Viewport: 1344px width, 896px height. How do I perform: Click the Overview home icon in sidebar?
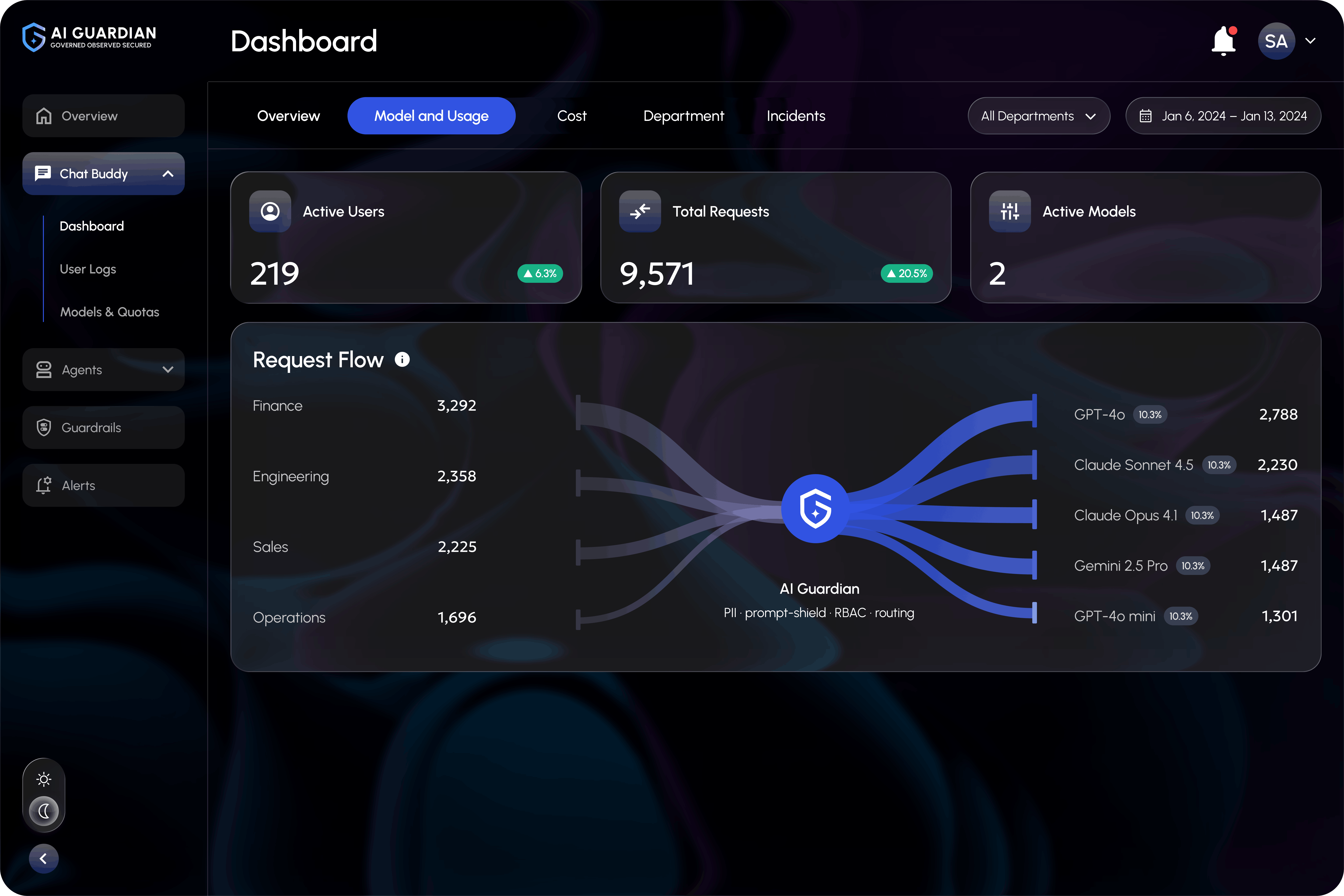point(44,116)
